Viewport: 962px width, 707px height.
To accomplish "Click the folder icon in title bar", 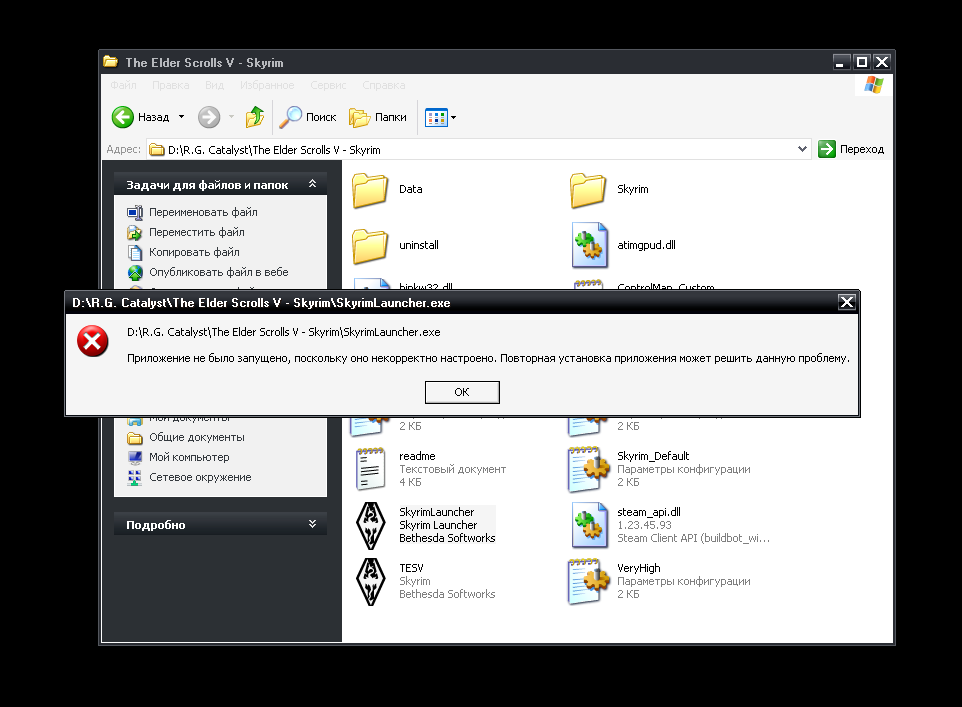I will pos(111,61).
